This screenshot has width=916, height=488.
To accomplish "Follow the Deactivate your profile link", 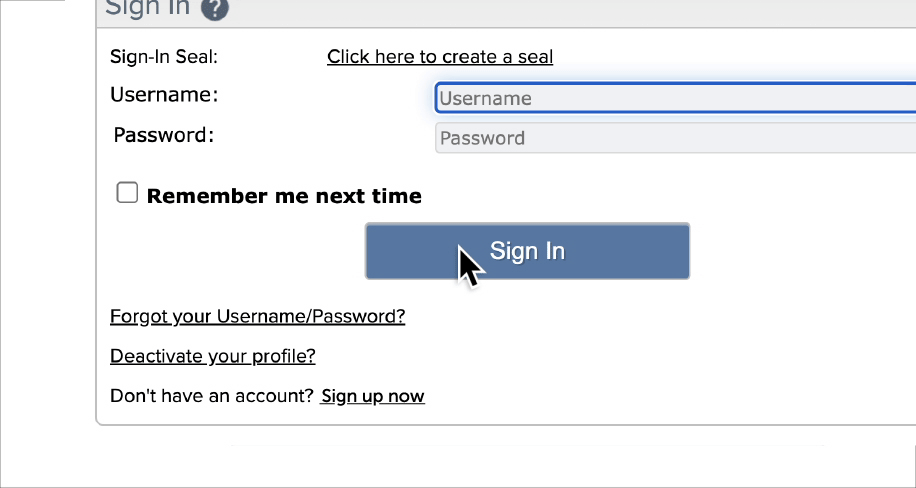I will point(213,356).
